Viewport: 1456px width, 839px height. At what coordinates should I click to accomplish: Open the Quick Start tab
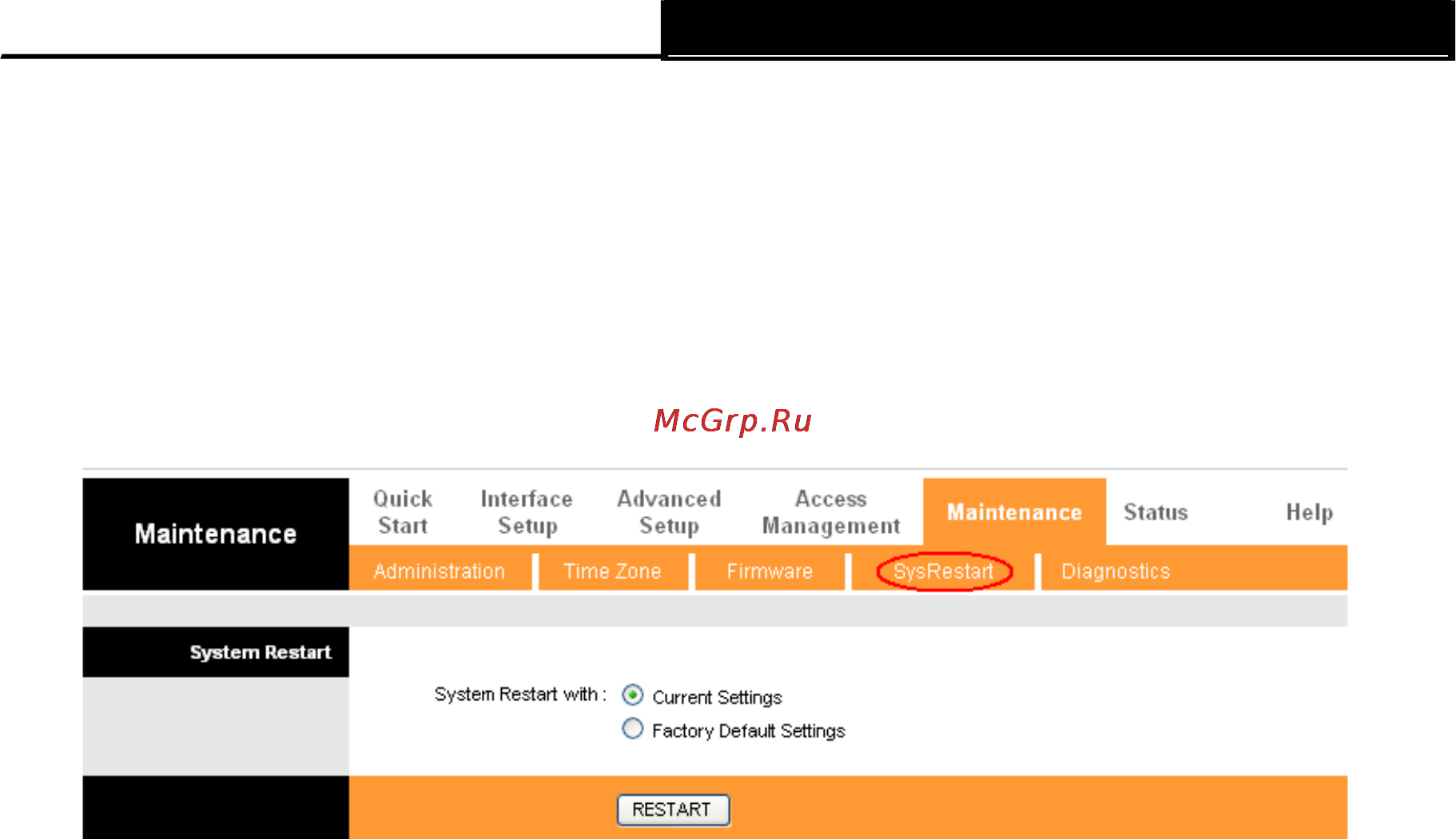[403, 512]
